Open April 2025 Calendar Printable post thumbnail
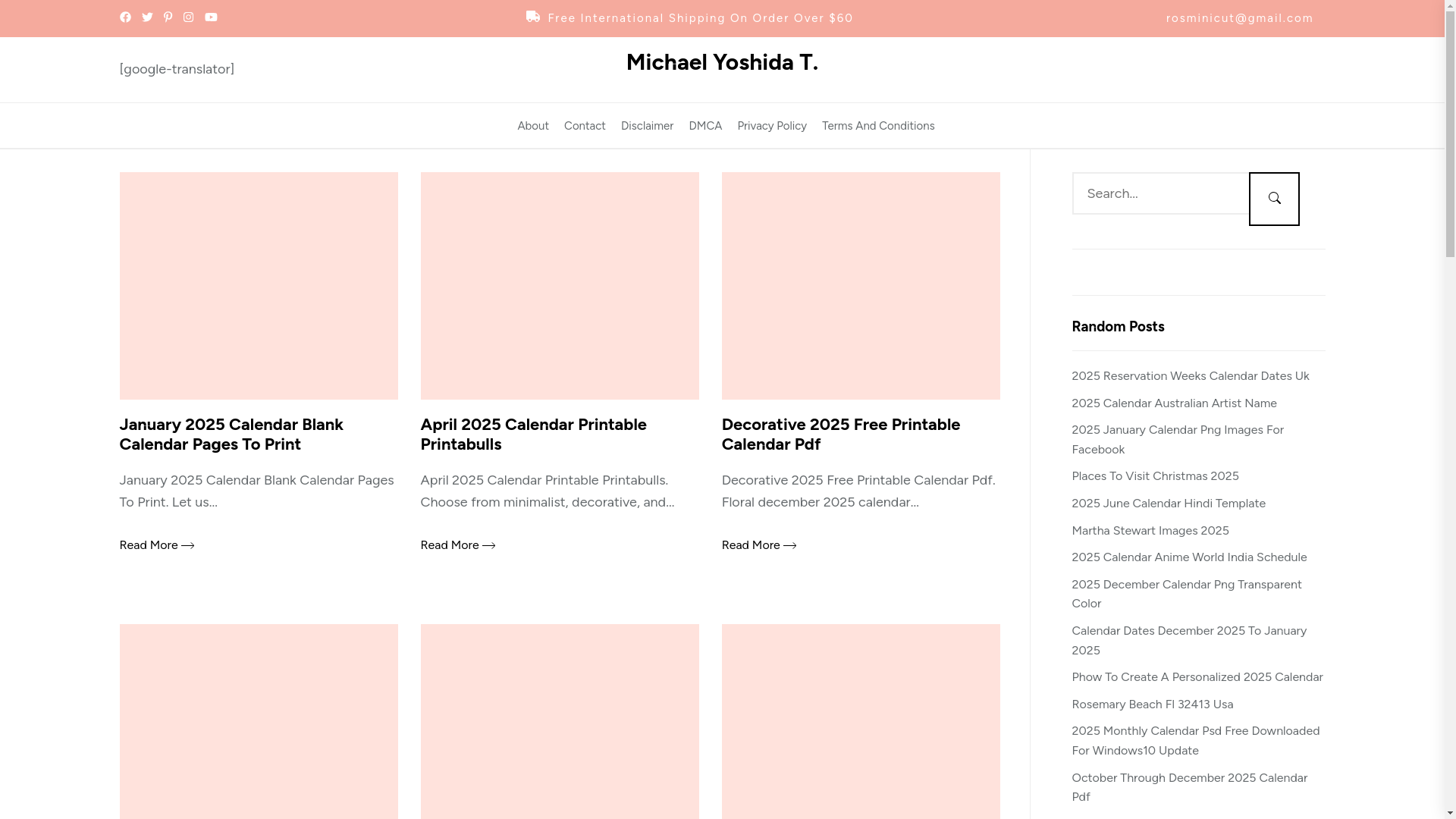Image resolution: width=1456 pixels, height=819 pixels. click(x=560, y=286)
